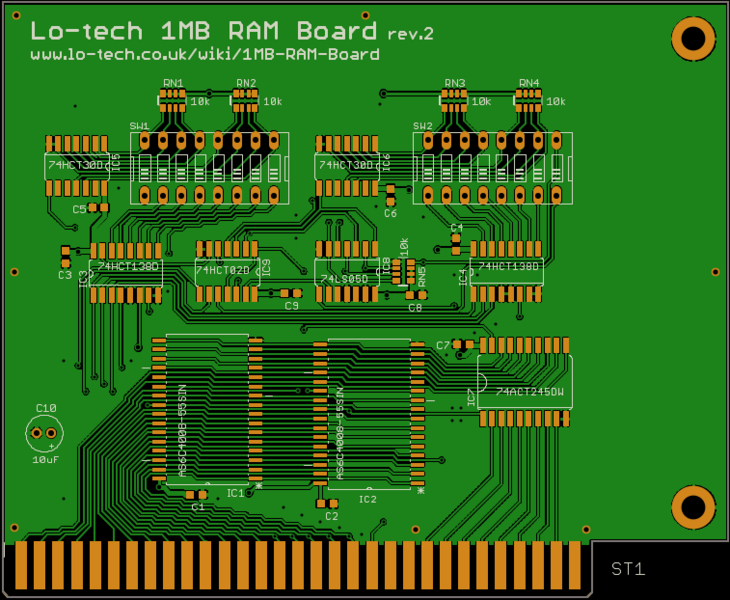Pick the AS6C4008-55SIN marking on IC2
Viewport: 730px width, 600px height.
coord(340,433)
